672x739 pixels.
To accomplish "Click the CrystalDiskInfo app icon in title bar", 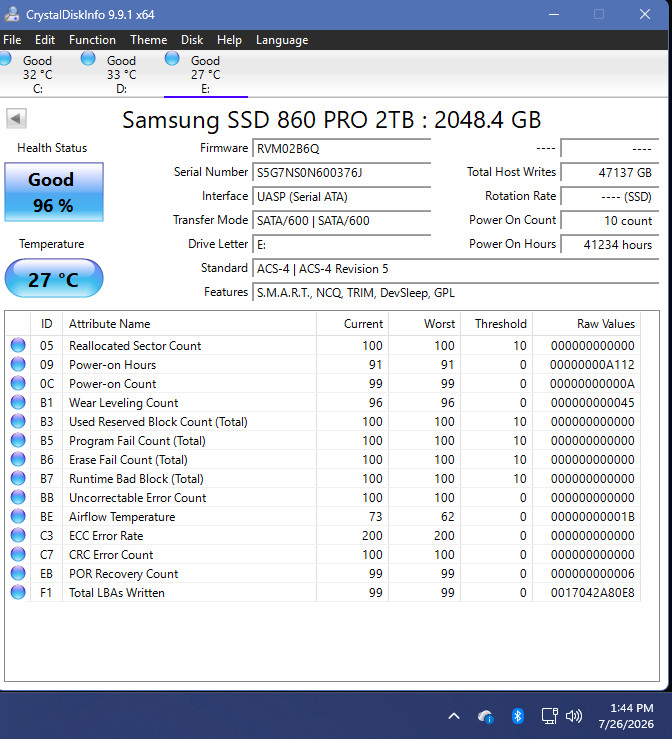I will [x=12, y=14].
